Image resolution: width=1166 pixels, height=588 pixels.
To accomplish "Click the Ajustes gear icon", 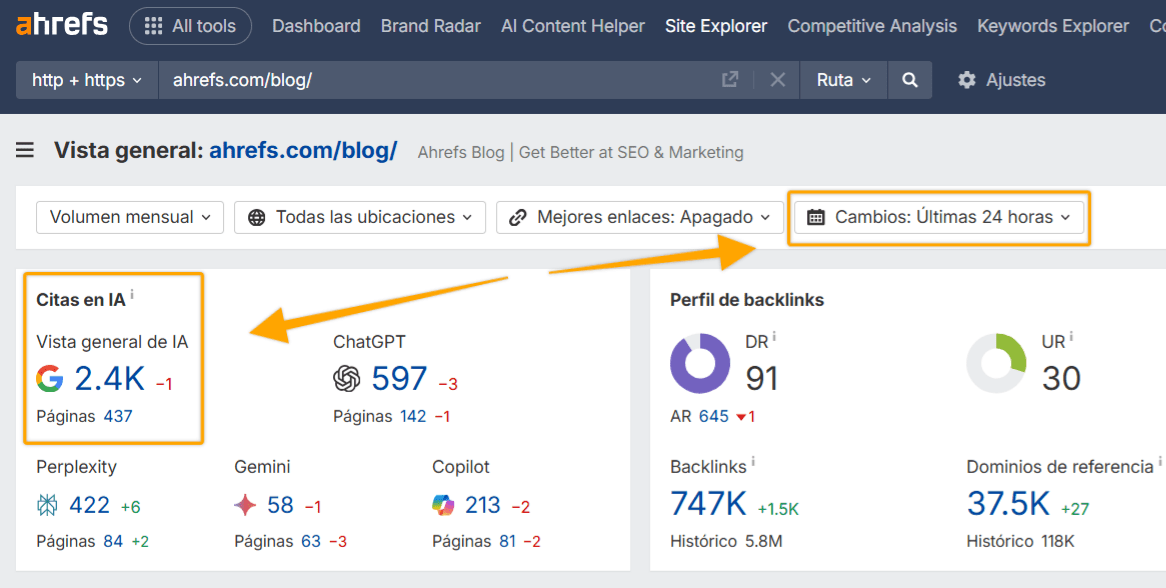I will [x=966, y=79].
